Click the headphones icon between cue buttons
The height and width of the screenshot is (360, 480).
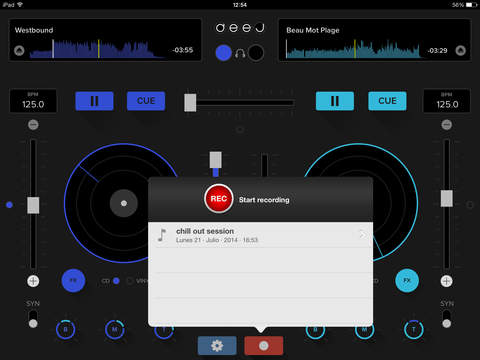coord(240,53)
